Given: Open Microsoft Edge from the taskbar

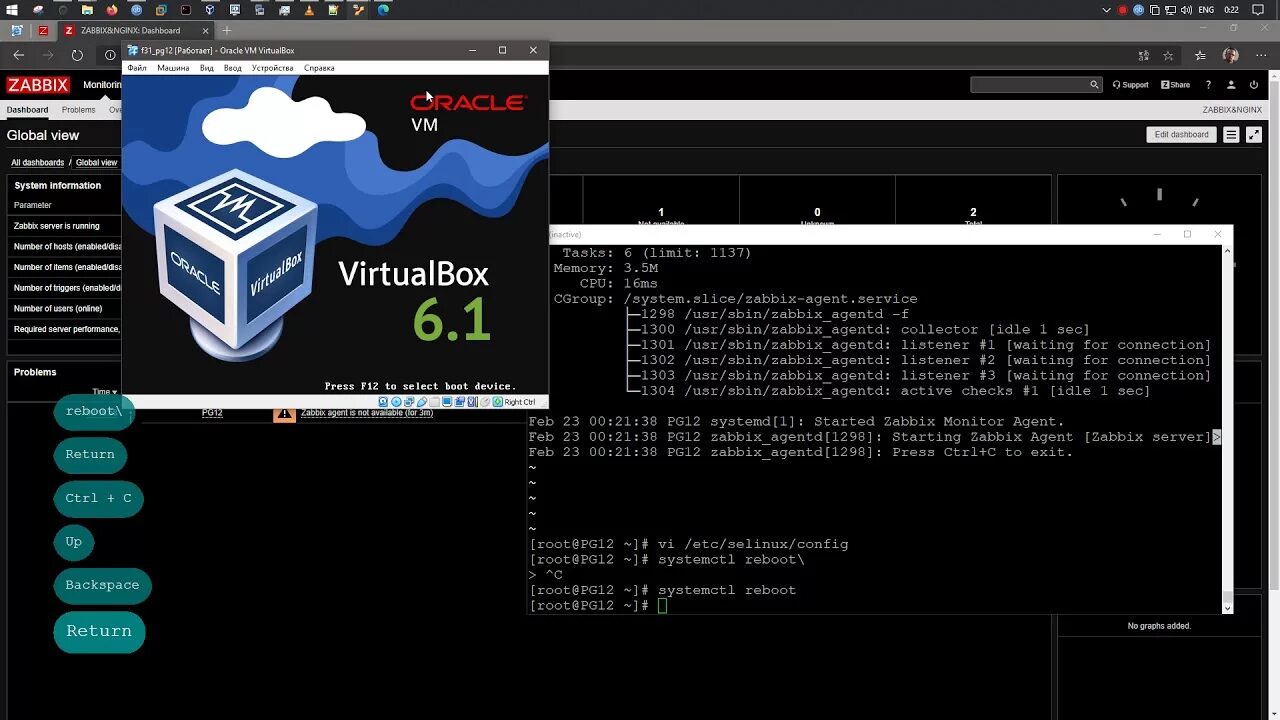Looking at the screenshot, I should 383,10.
